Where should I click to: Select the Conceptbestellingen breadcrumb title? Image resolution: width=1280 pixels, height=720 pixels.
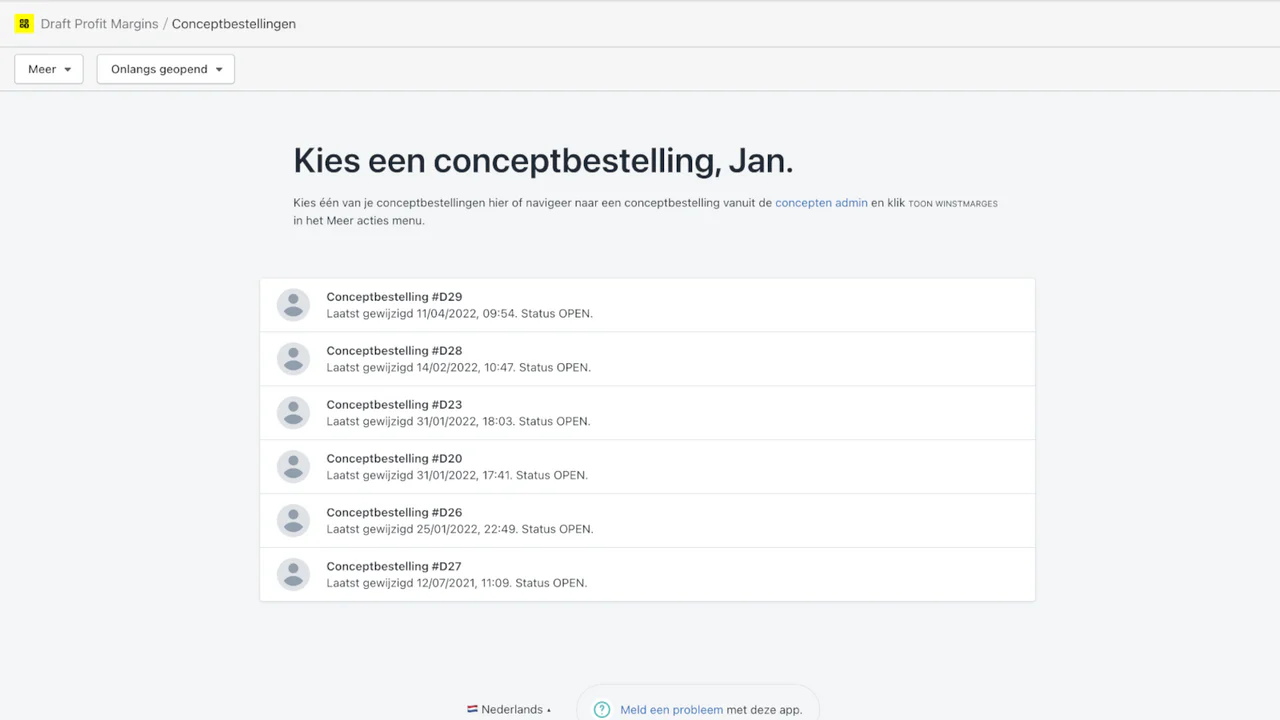pyautogui.click(x=234, y=24)
